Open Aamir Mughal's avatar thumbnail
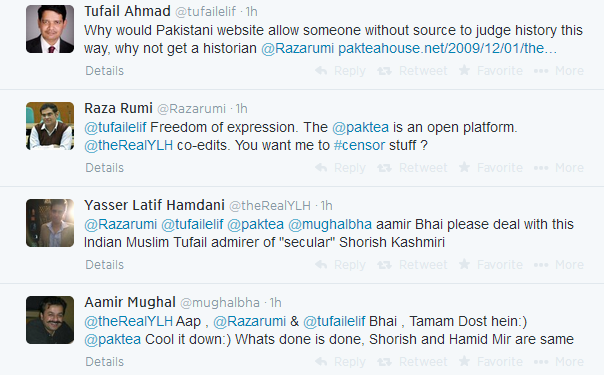This screenshot has width=604, height=375. tap(50, 320)
